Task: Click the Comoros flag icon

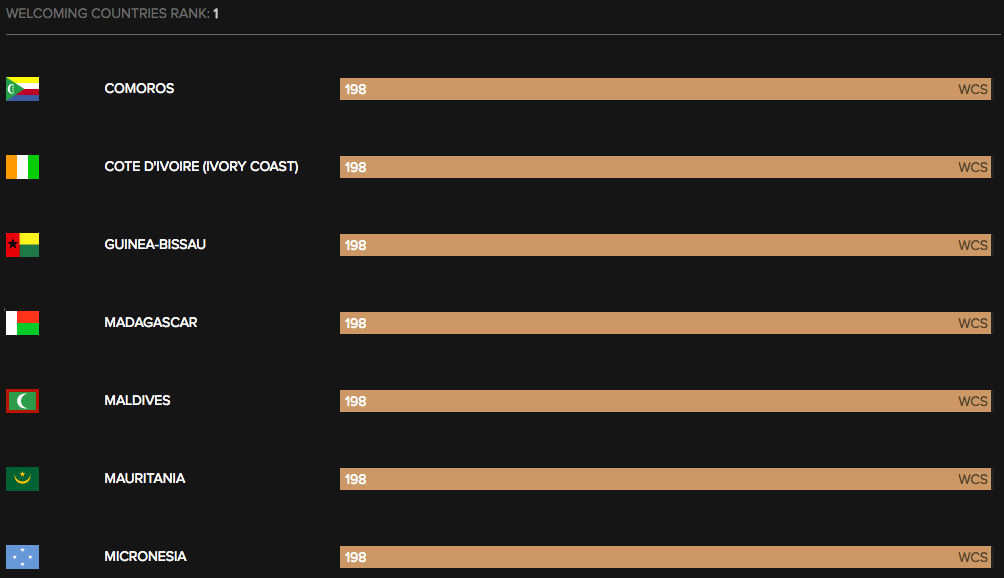Action: point(22,89)
